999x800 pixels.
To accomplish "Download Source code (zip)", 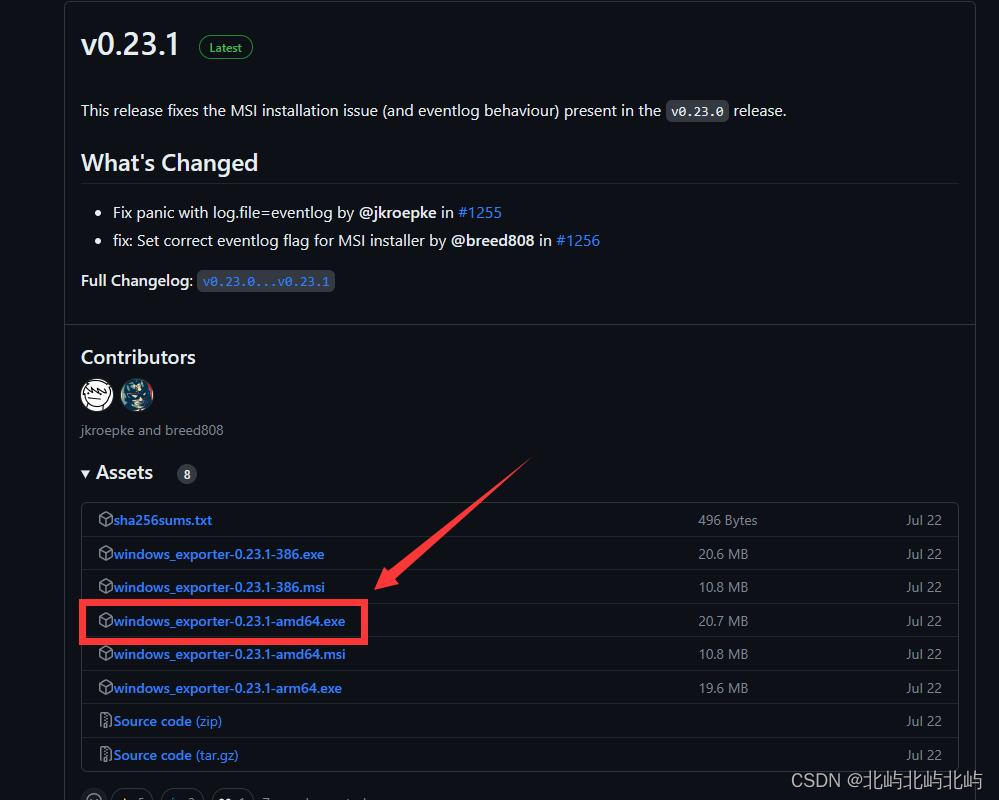I will (x=168, y=721).
